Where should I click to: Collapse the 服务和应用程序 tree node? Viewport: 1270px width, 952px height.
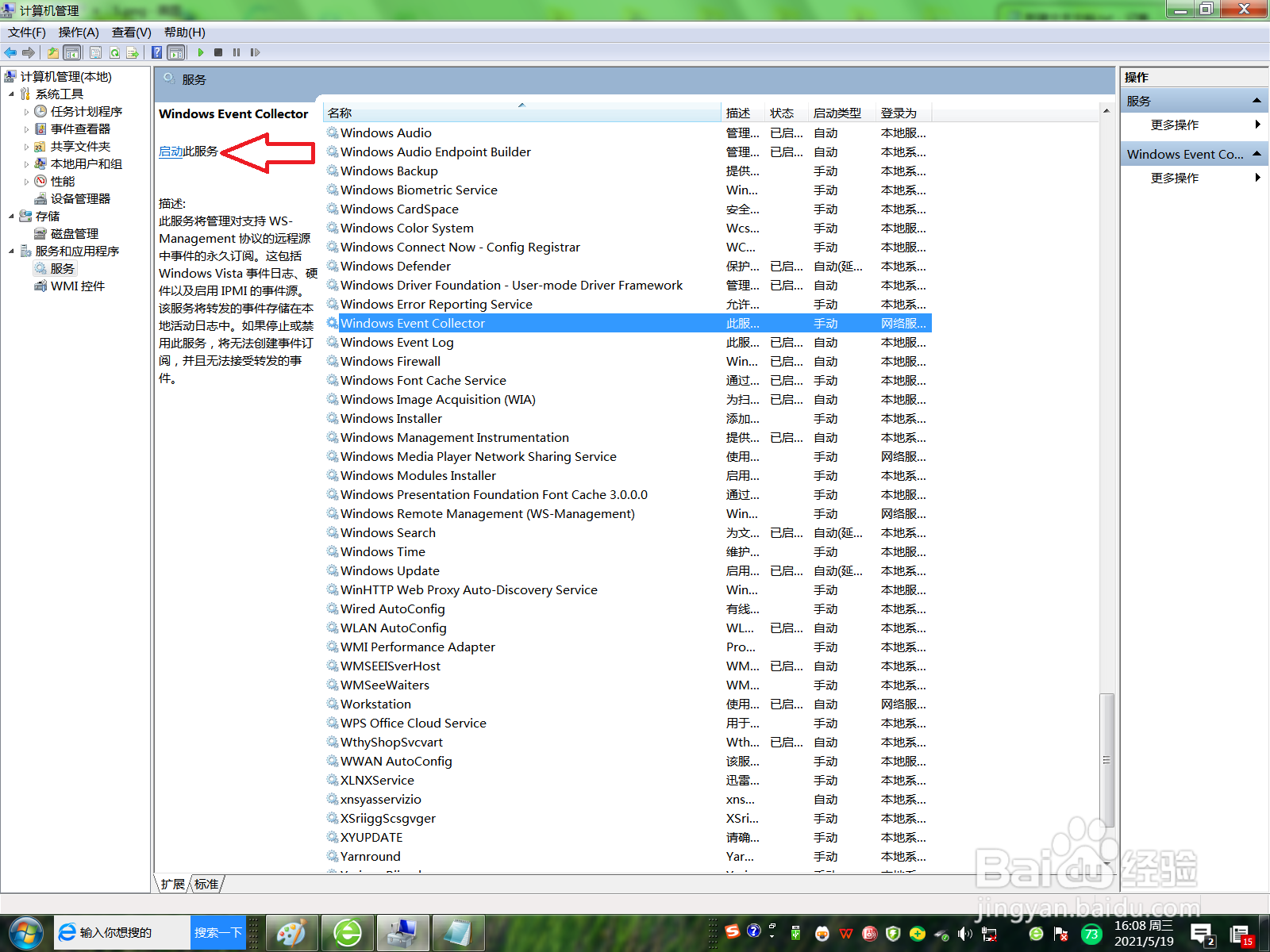pos(12,251)
